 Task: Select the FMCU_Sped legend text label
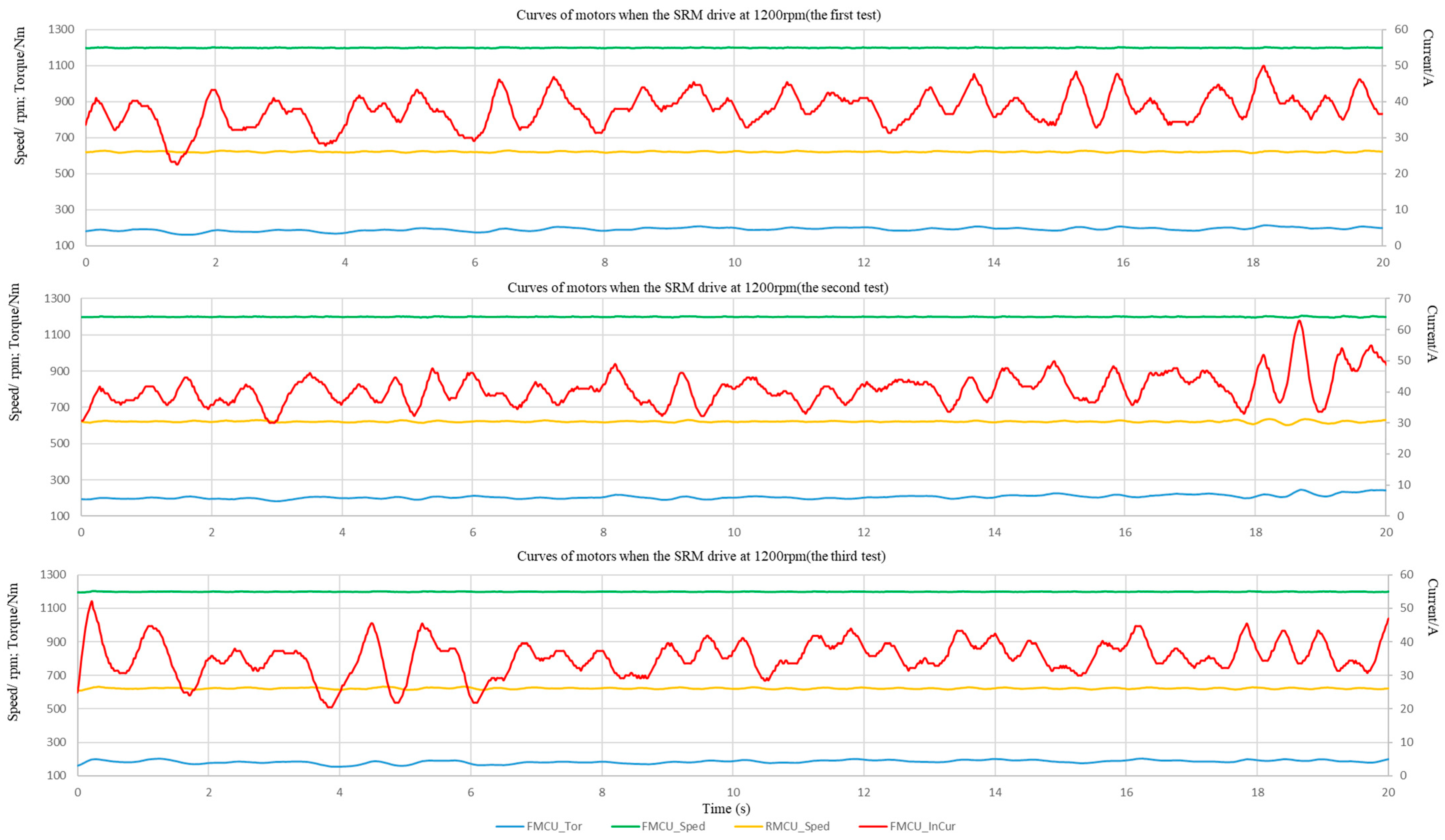pyautogui.click(x=673, y=826)
